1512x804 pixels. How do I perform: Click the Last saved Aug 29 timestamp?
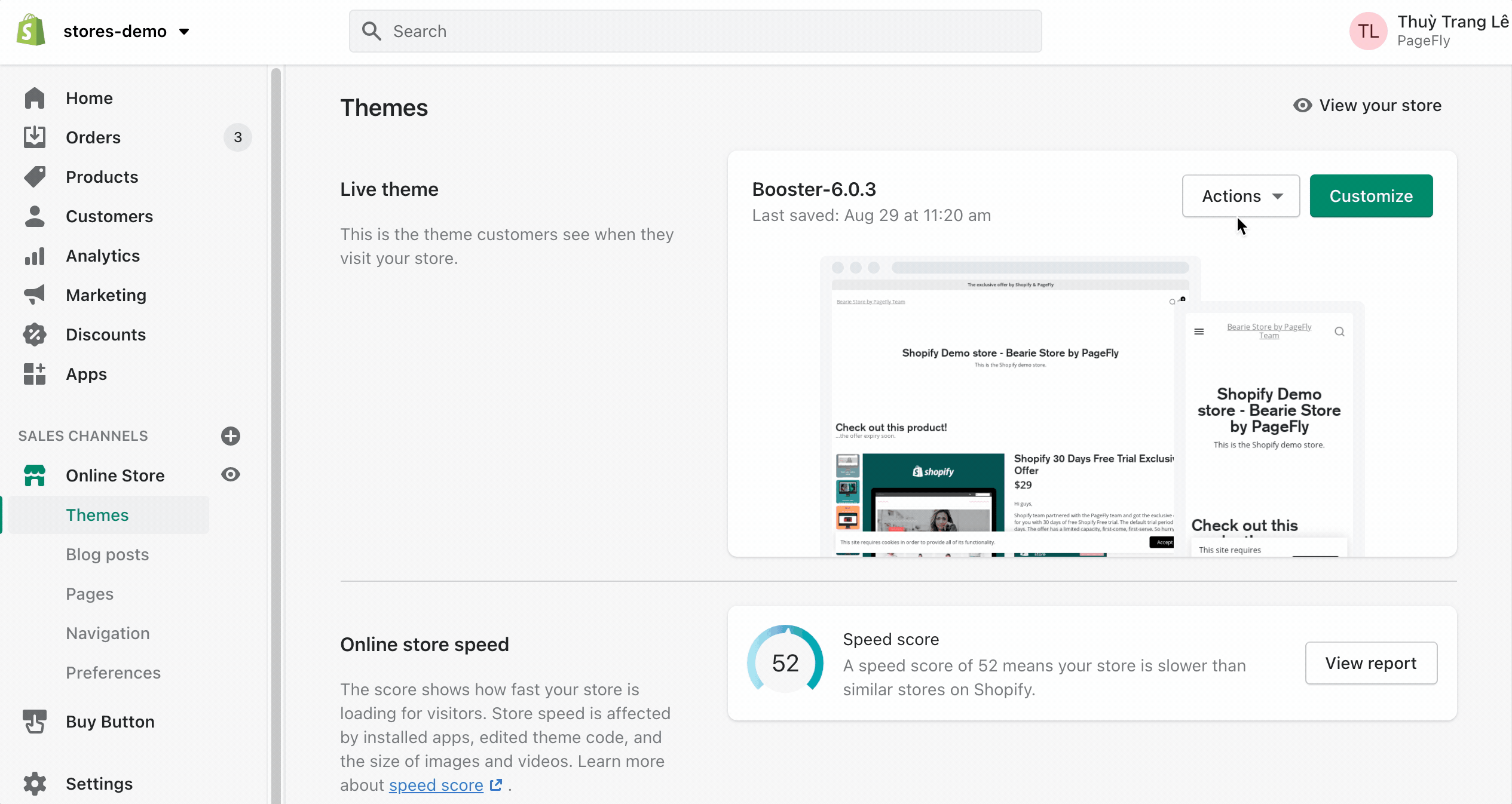coord(871,216)
